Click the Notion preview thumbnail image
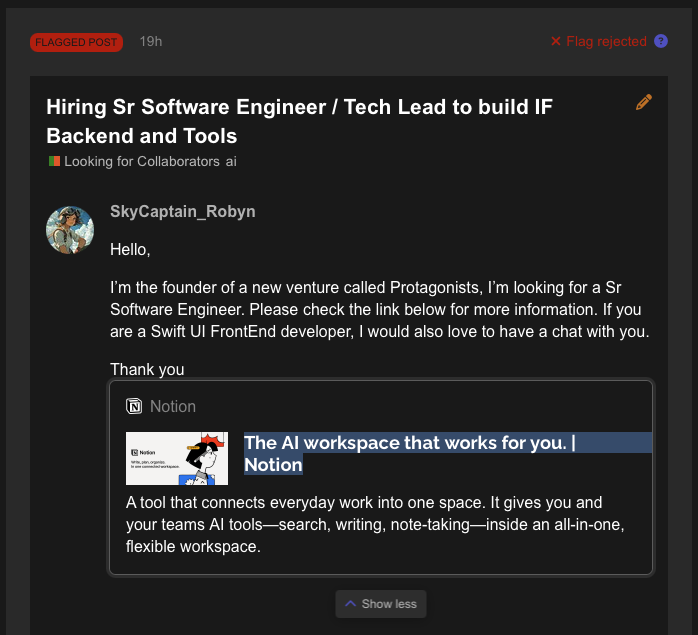This screenshot has height=635, width=698. [x=177, y=458]
